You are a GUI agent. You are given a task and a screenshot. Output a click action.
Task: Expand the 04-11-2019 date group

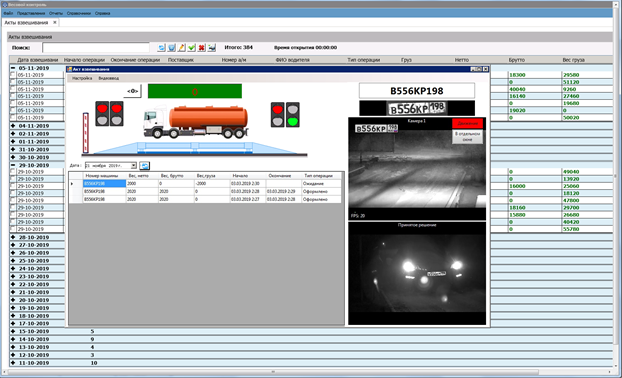click(13, 126)
